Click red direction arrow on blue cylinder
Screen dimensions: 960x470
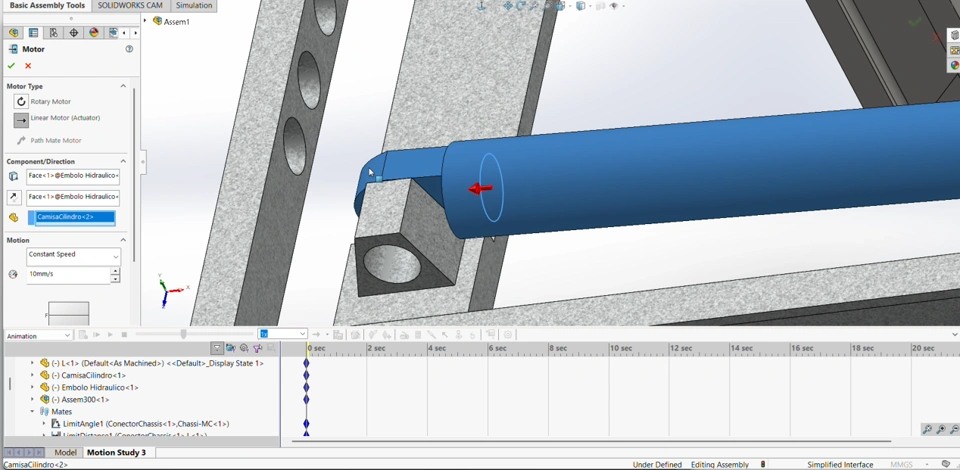pos(480,188)
